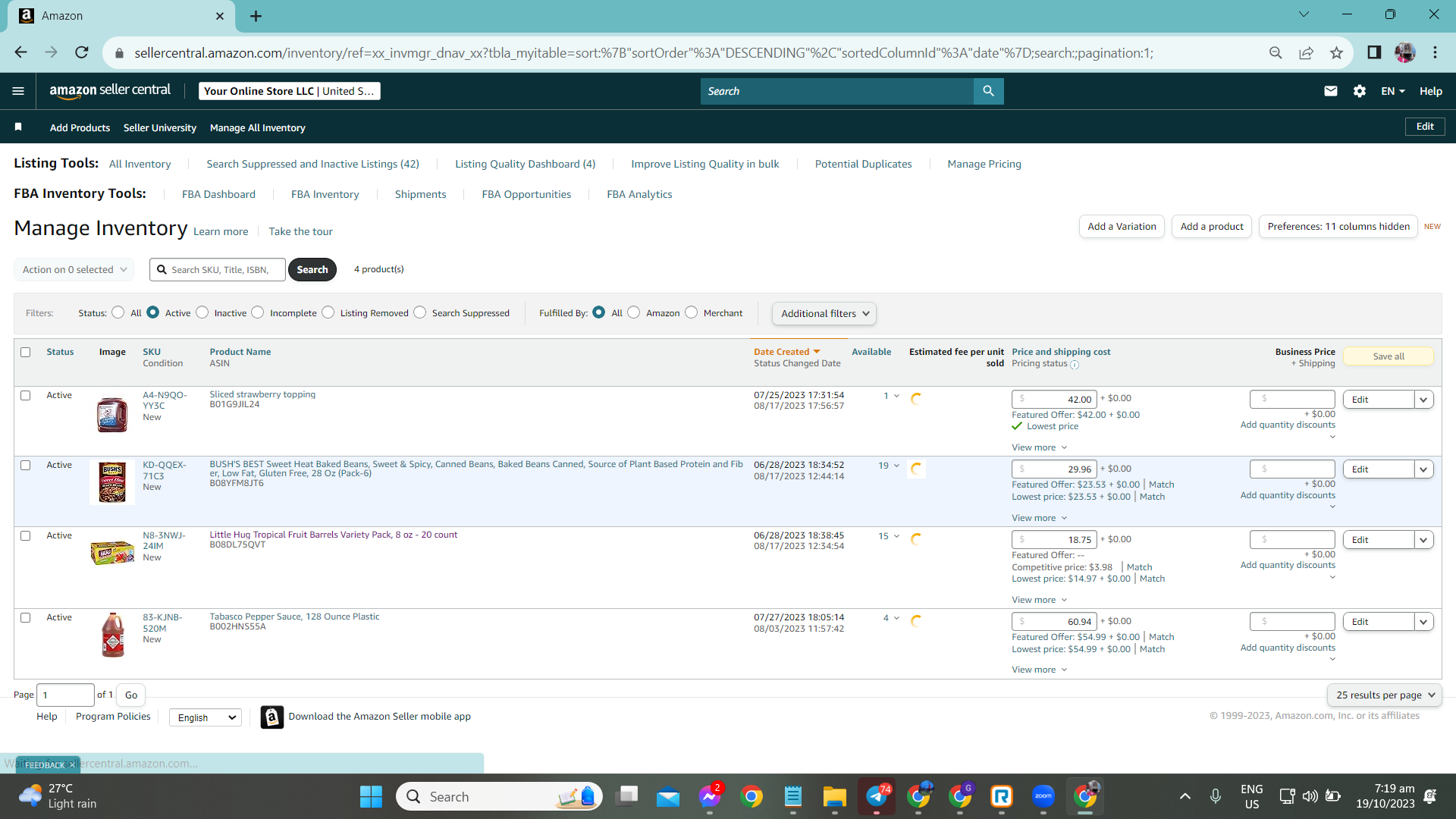
Task: Click the black Search button beside SKU field
Action: pyautogui.click(x=312, y=269)
